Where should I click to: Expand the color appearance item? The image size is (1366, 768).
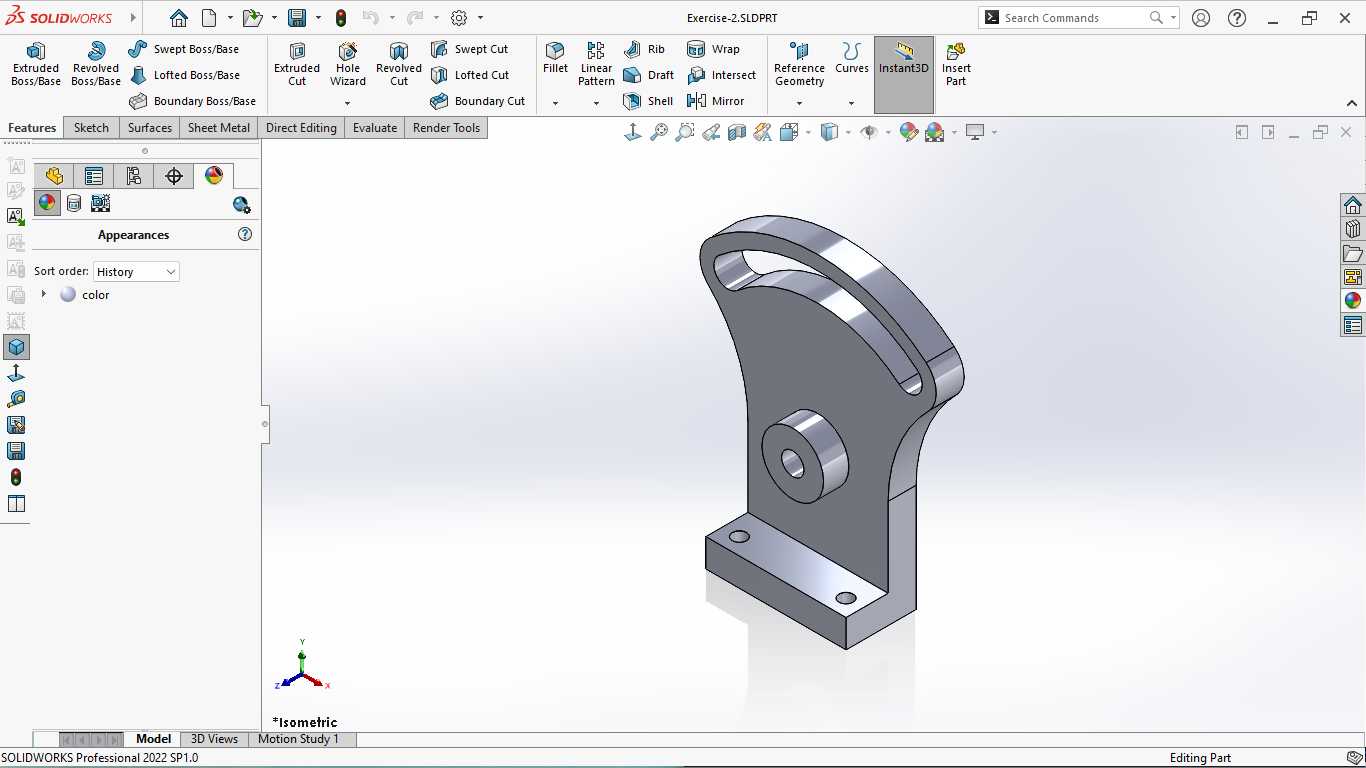(x=43, y=294)
